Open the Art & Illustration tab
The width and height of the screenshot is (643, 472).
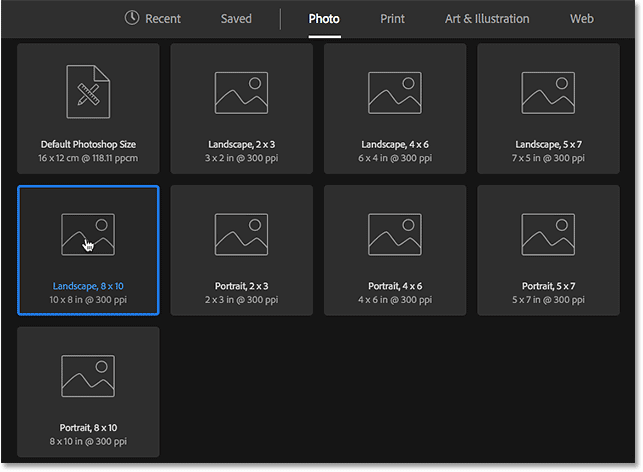pyautogui.click(x=487, y=18)
